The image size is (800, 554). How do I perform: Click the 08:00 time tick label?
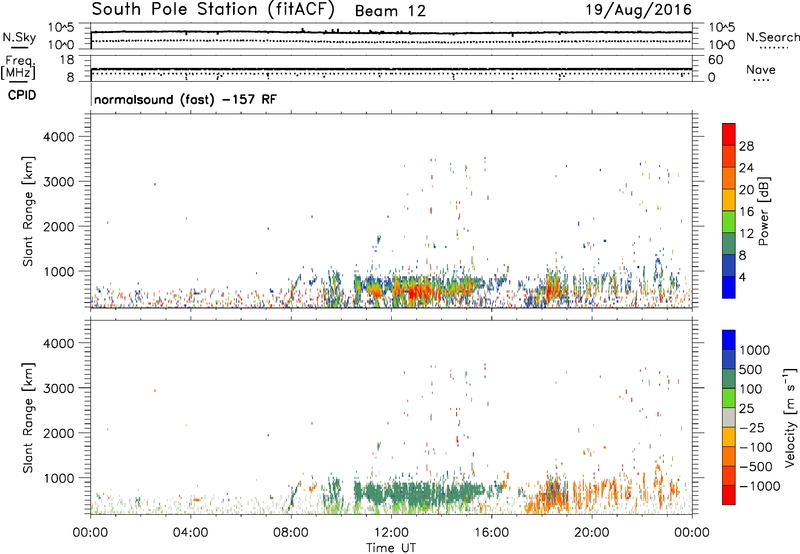[291, 533]
